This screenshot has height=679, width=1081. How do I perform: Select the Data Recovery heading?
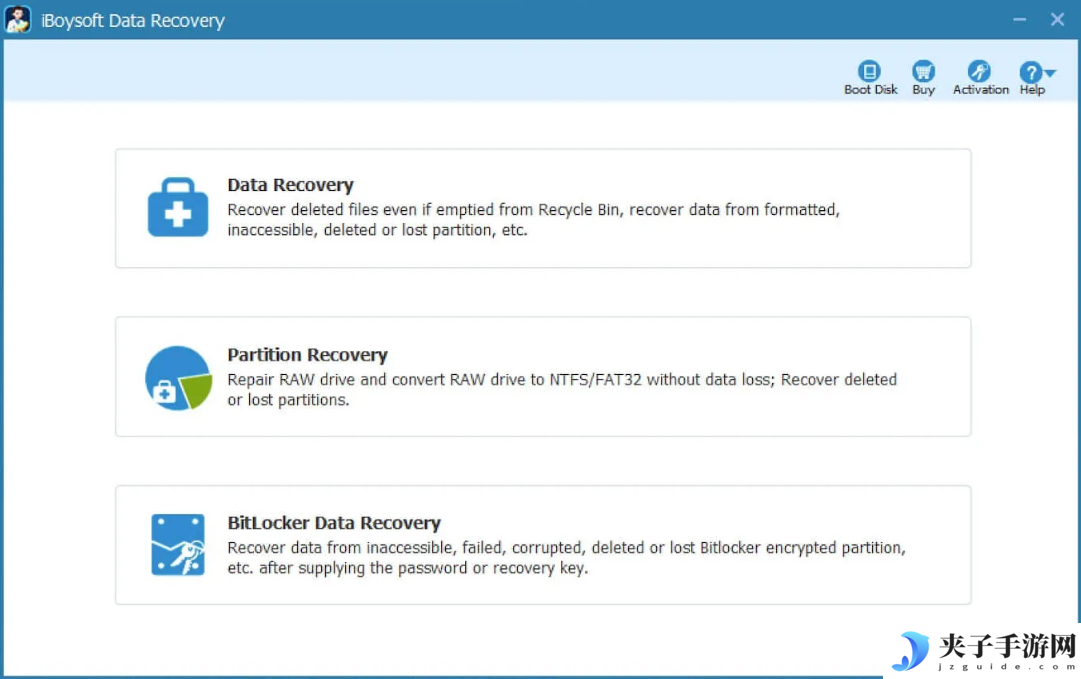tap(290, 185)
